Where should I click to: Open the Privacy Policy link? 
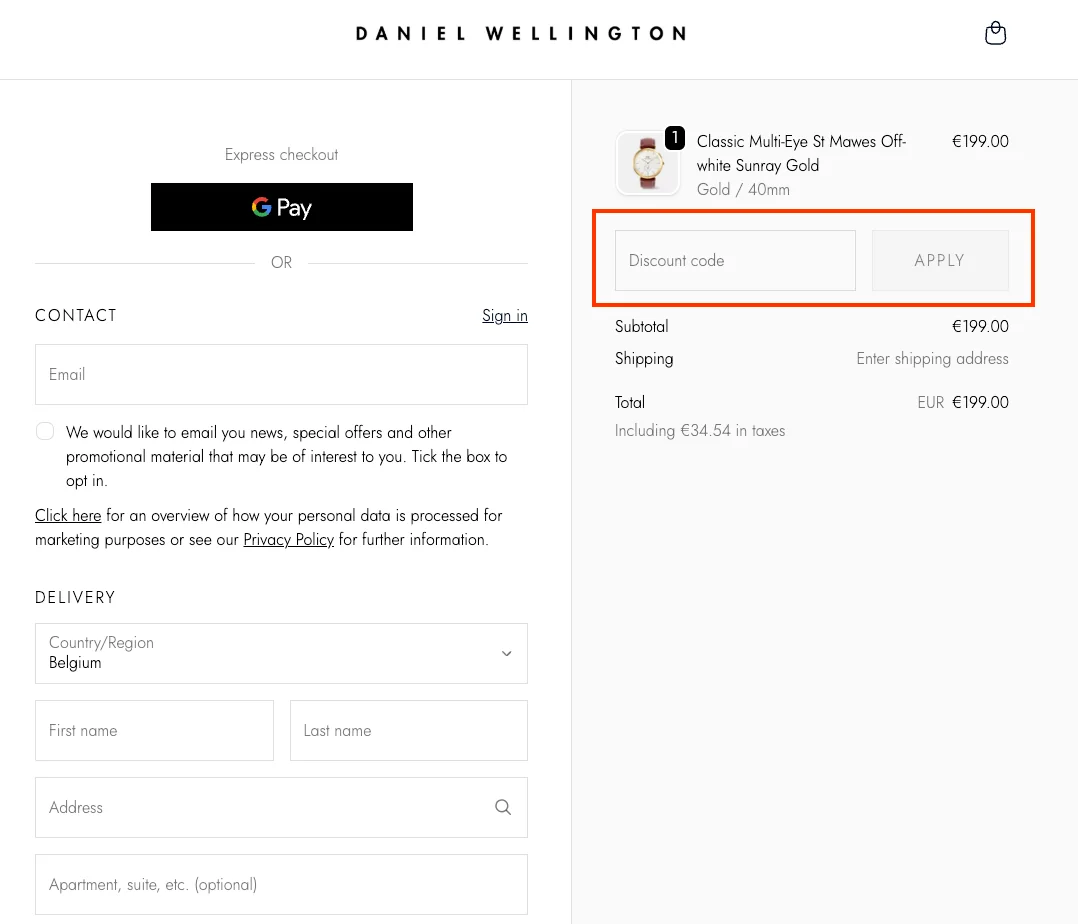click(x=288, y=539)
